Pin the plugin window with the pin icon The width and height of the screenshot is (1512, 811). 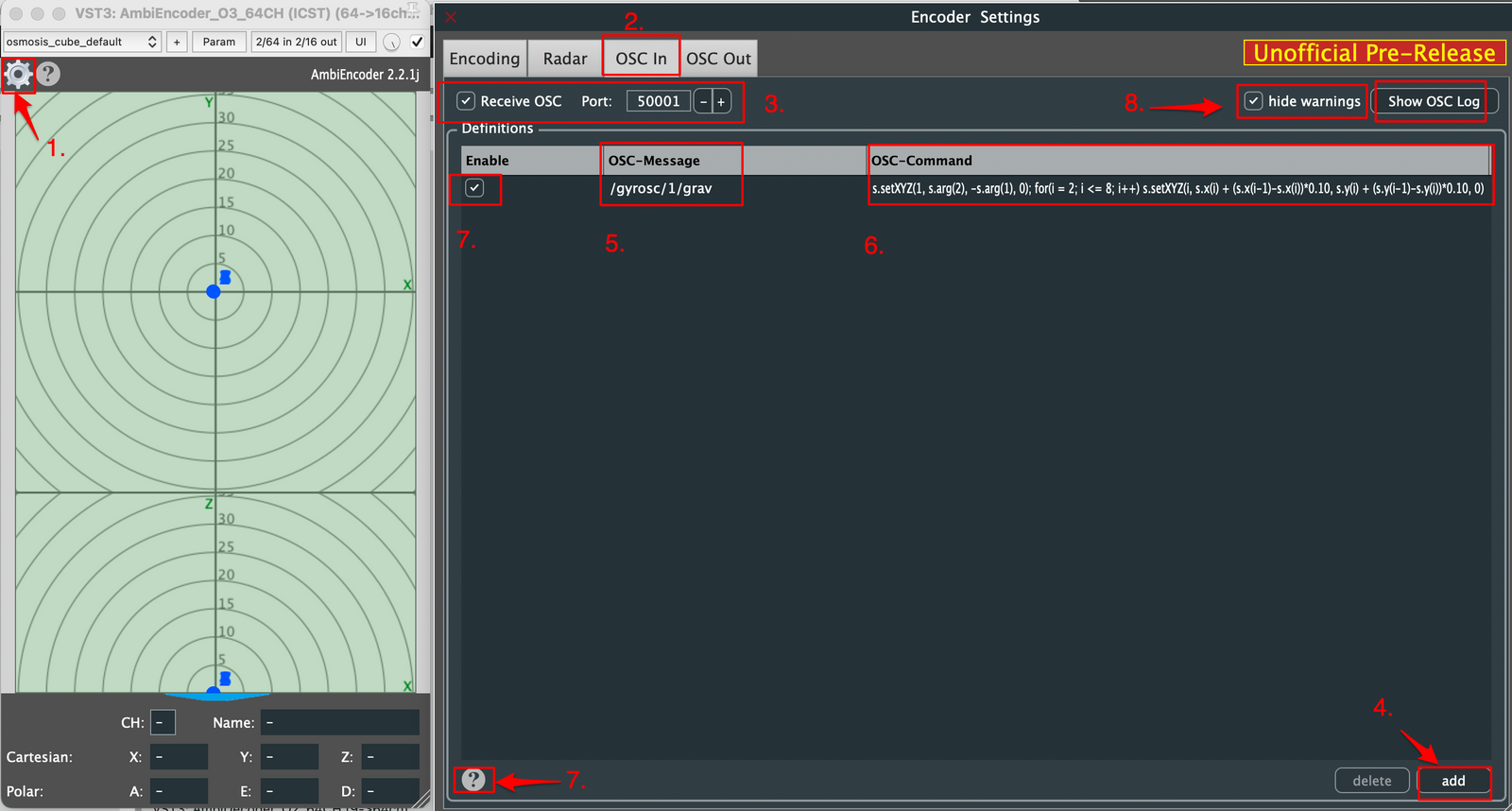click(412, 11)
